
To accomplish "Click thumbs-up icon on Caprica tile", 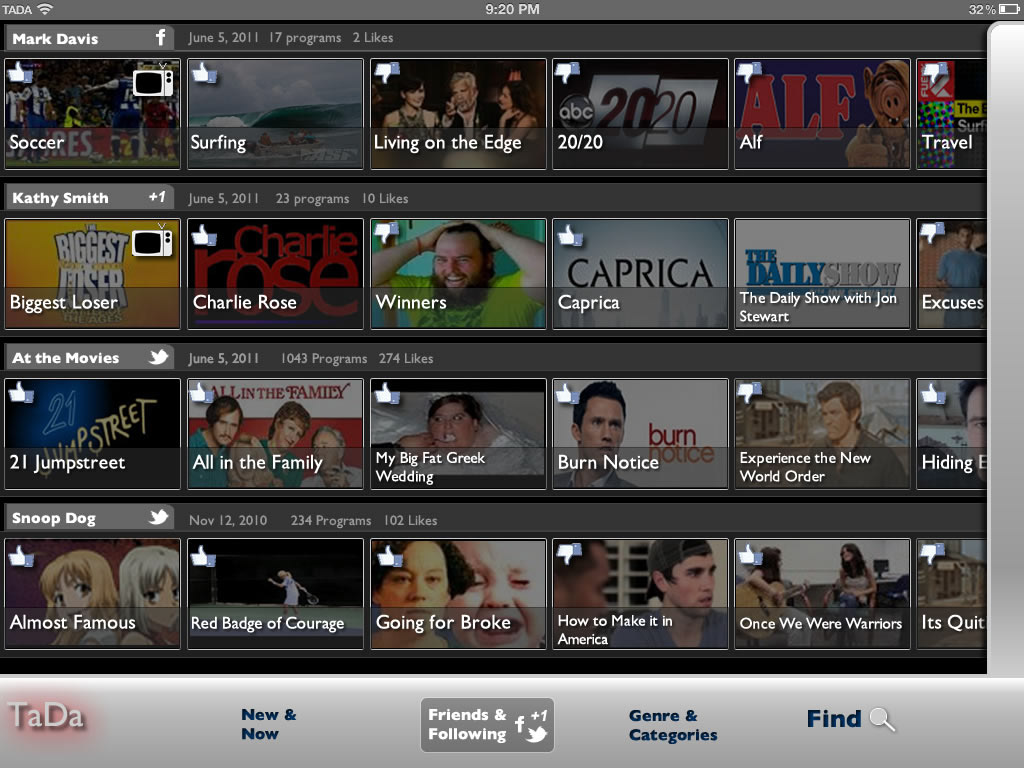I will click(x=569, y=234).
